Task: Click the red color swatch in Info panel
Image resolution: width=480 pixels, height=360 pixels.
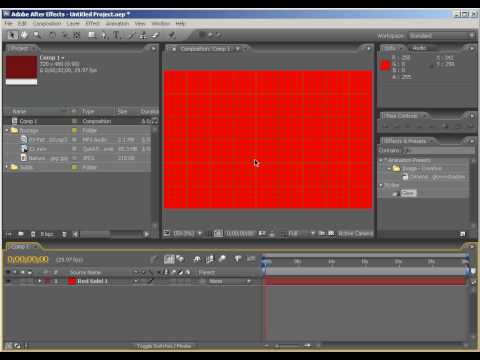Action: (385, 65)
